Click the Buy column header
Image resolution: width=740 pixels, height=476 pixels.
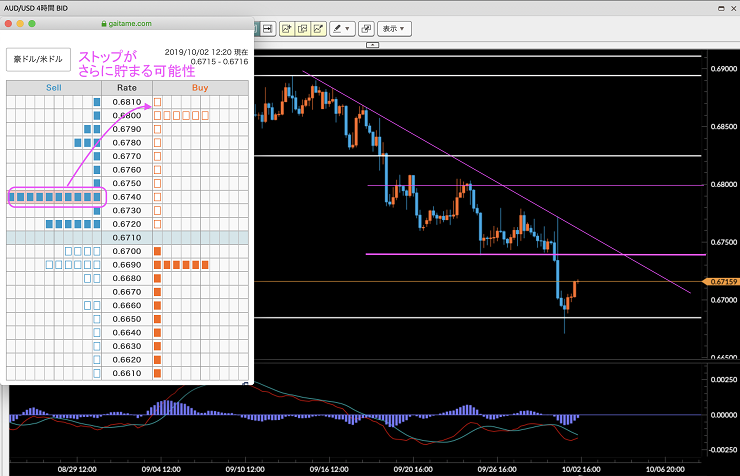200,88
